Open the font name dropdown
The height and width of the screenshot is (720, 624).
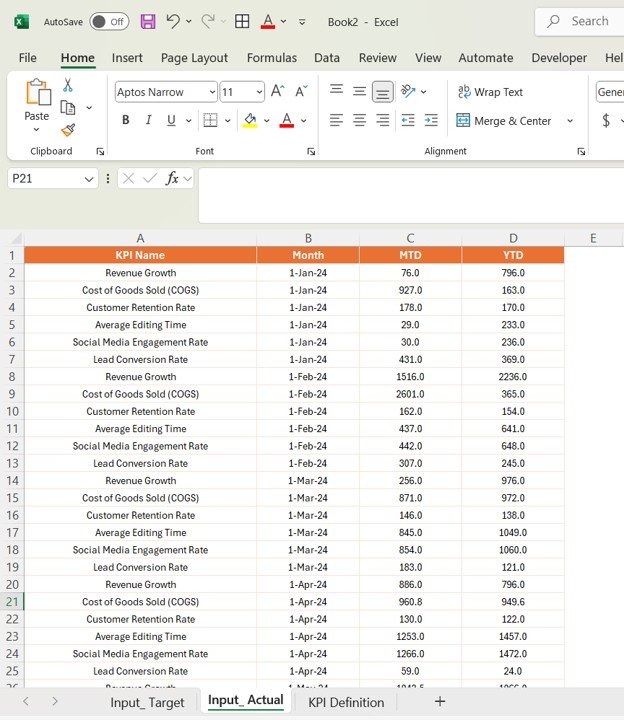[x=211, y=92]
